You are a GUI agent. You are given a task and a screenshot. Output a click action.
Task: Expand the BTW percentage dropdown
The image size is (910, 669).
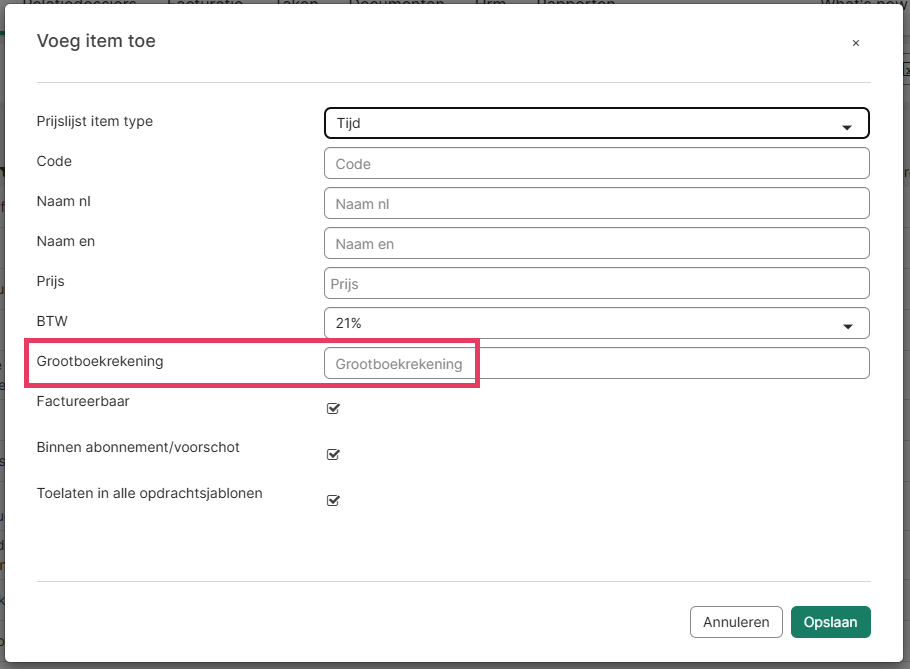click(x=596, y=323)
